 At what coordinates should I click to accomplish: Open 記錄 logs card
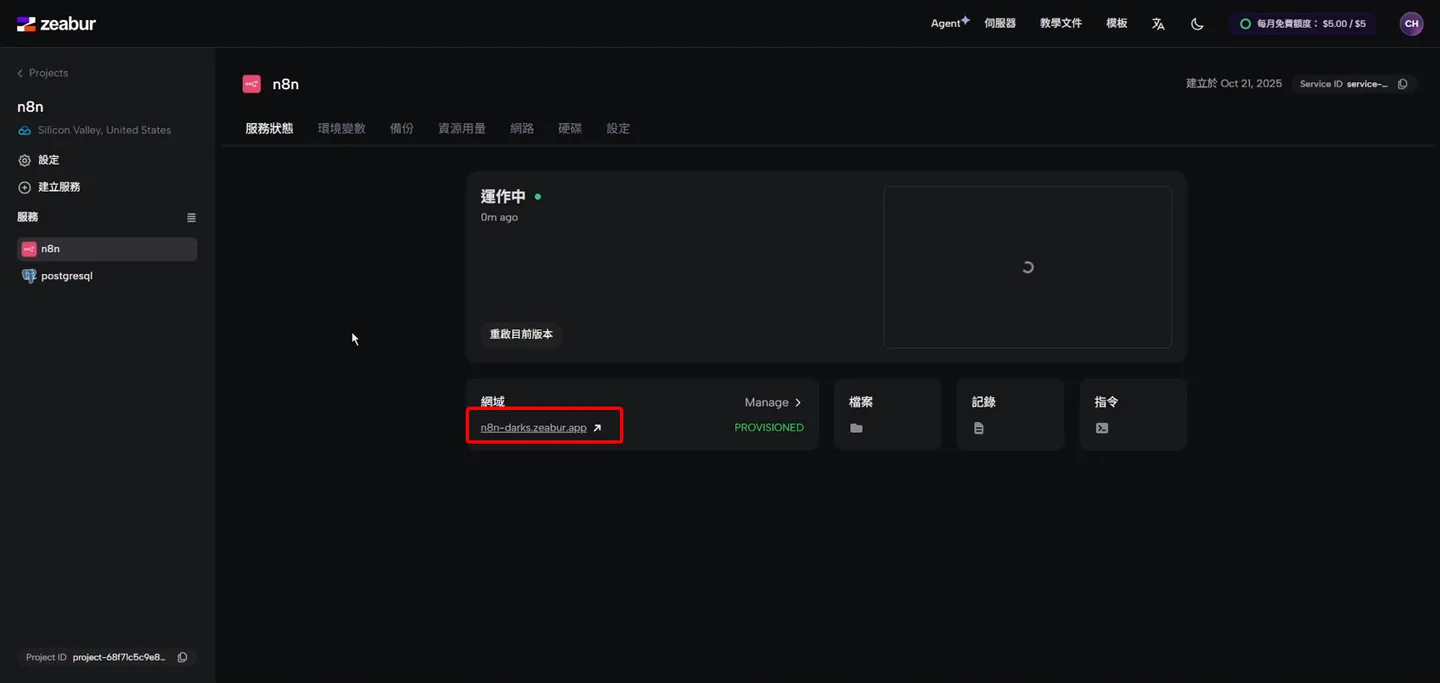click(x=1010, y=414)
